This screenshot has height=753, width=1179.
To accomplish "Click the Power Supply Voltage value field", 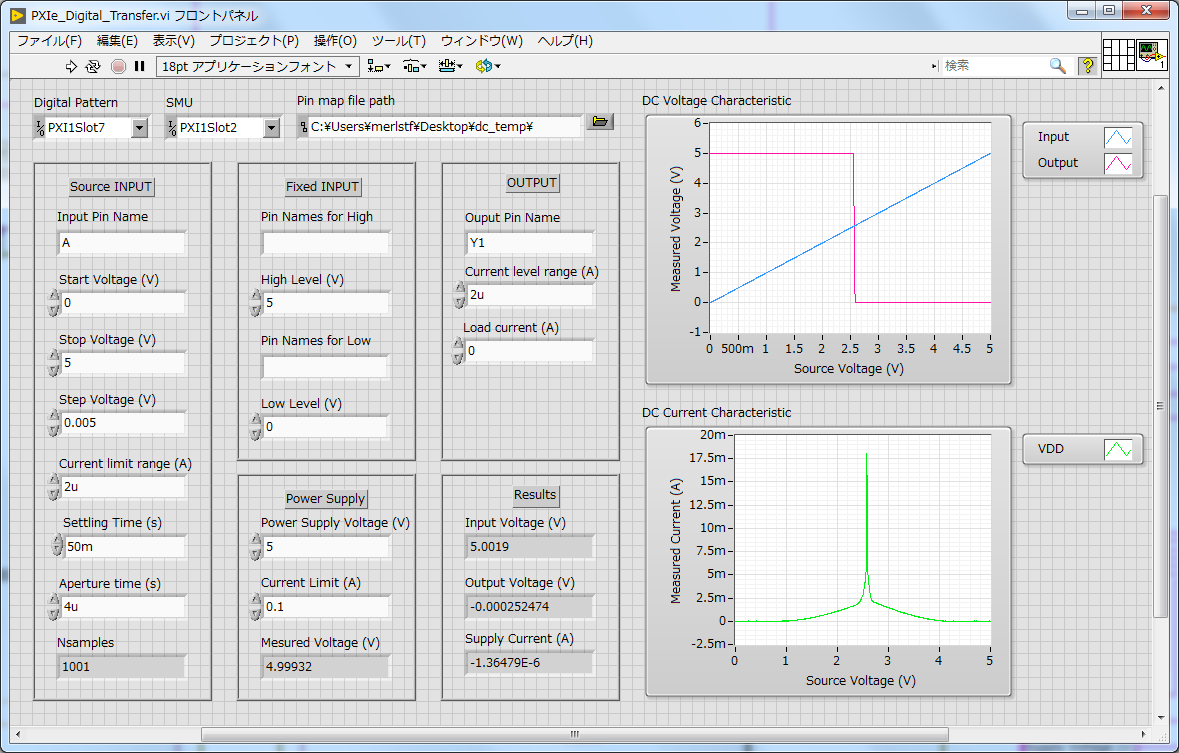I will [326, 546].
